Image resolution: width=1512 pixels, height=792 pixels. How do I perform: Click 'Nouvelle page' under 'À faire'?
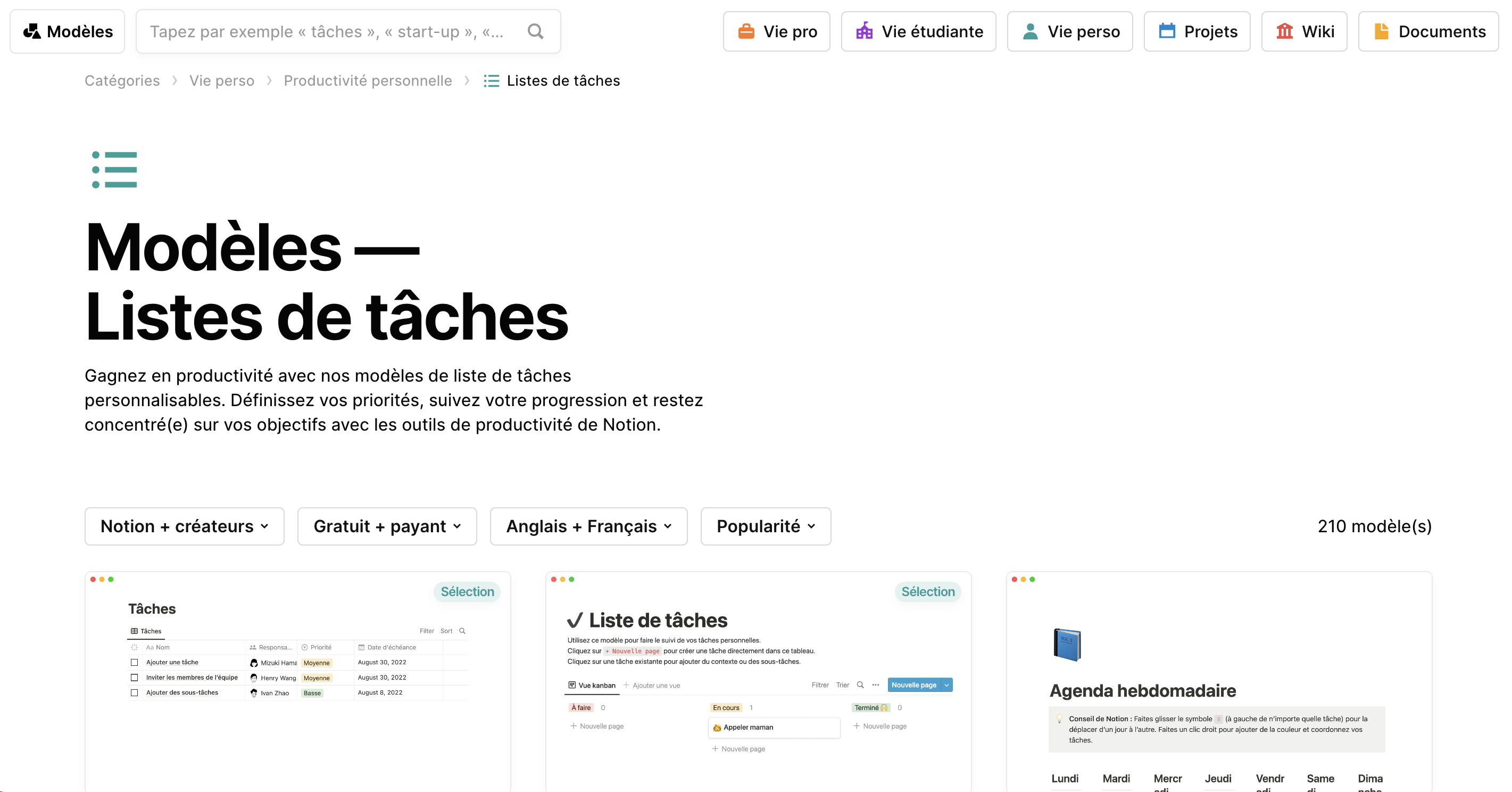pos(597,726)
